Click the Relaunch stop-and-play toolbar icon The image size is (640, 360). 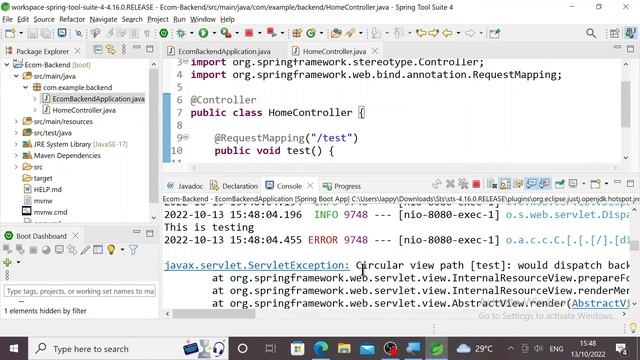pyautogui.click(x=271, y=33)
